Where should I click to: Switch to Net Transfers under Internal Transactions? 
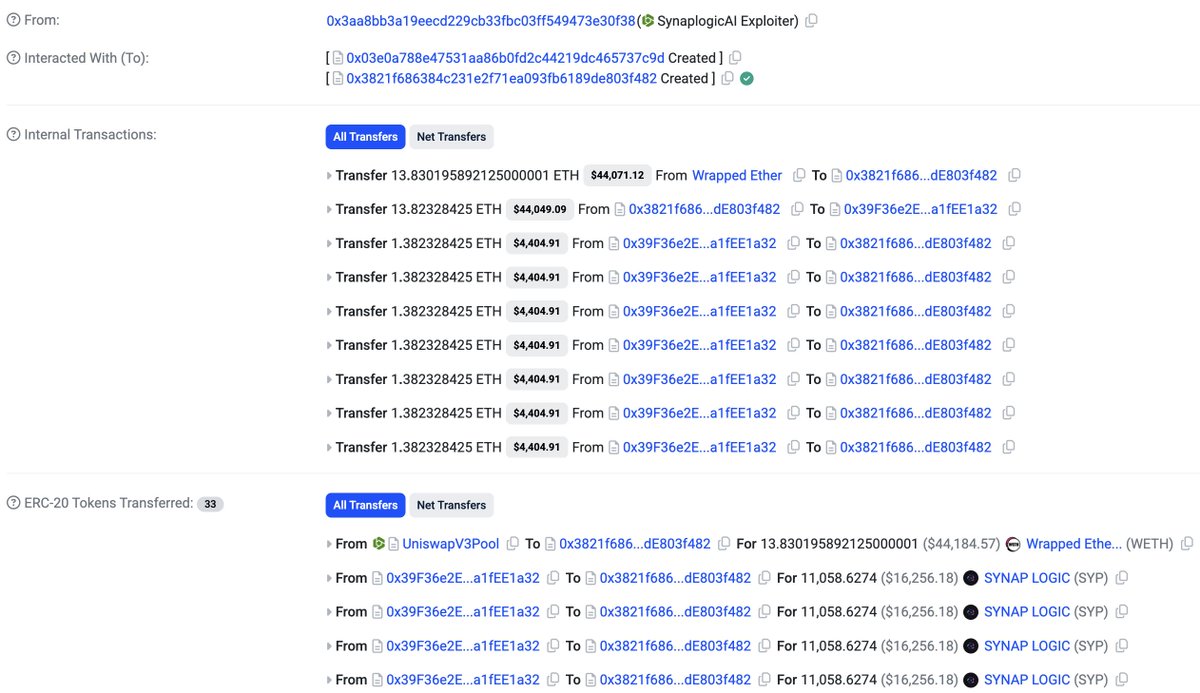451,137
